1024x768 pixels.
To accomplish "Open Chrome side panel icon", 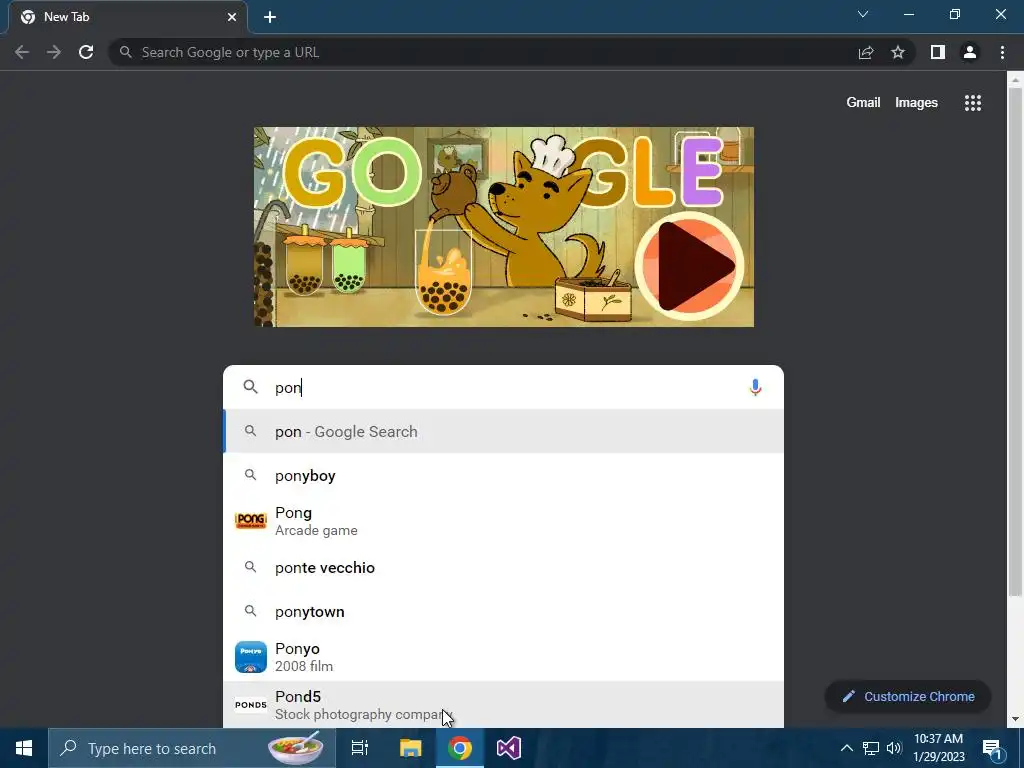I will coord(938,52).
